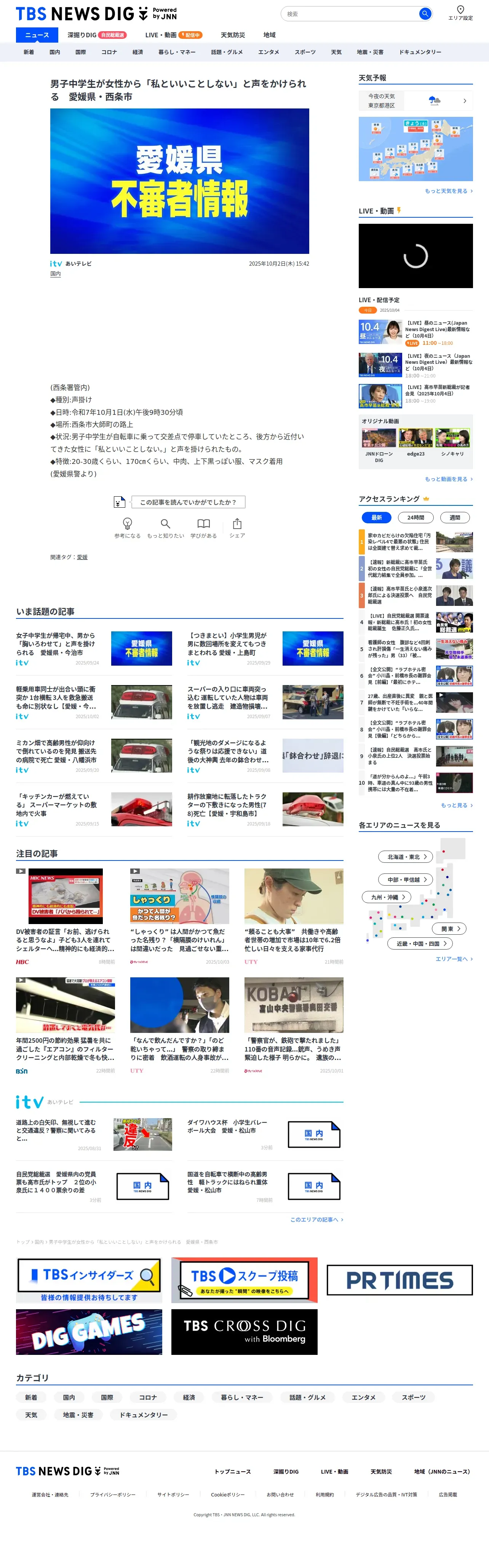Open the エリア設定 location pin icon

pyautogui.click(x=460, y=9)
